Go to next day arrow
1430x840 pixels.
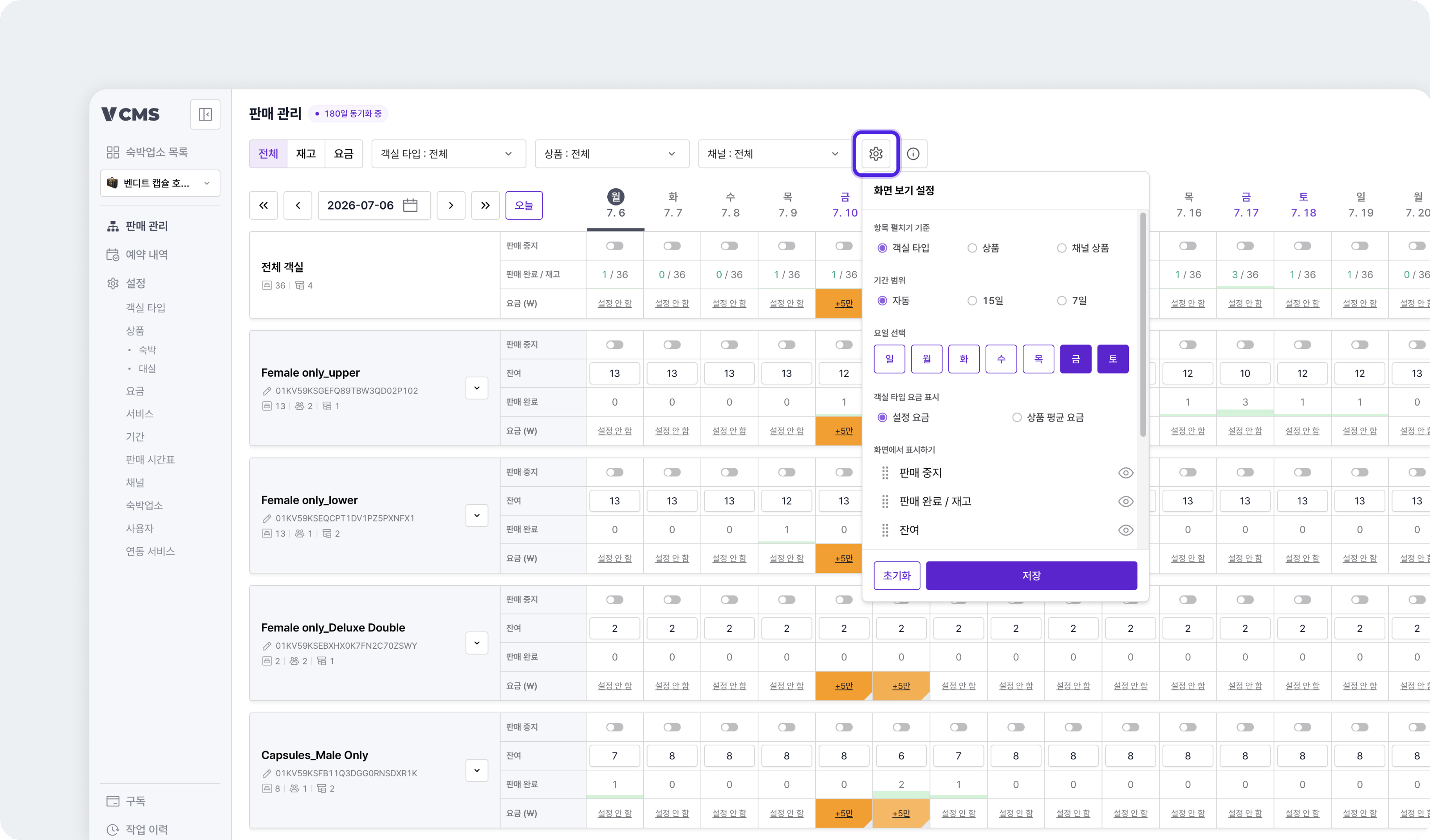pos(451,205)
